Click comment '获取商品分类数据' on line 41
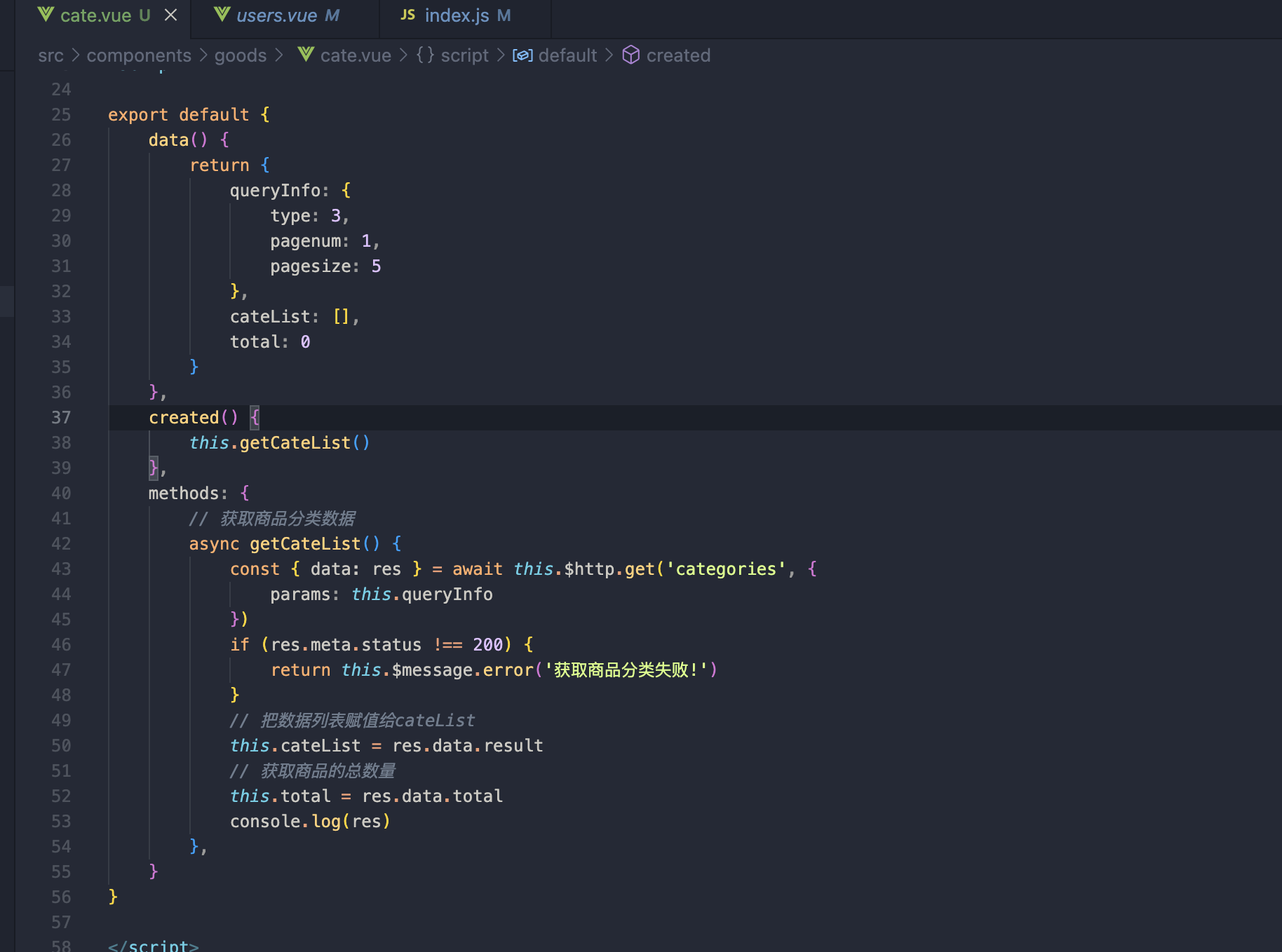The width and height of the screenshot is (1282, 952). coord(288,519)
